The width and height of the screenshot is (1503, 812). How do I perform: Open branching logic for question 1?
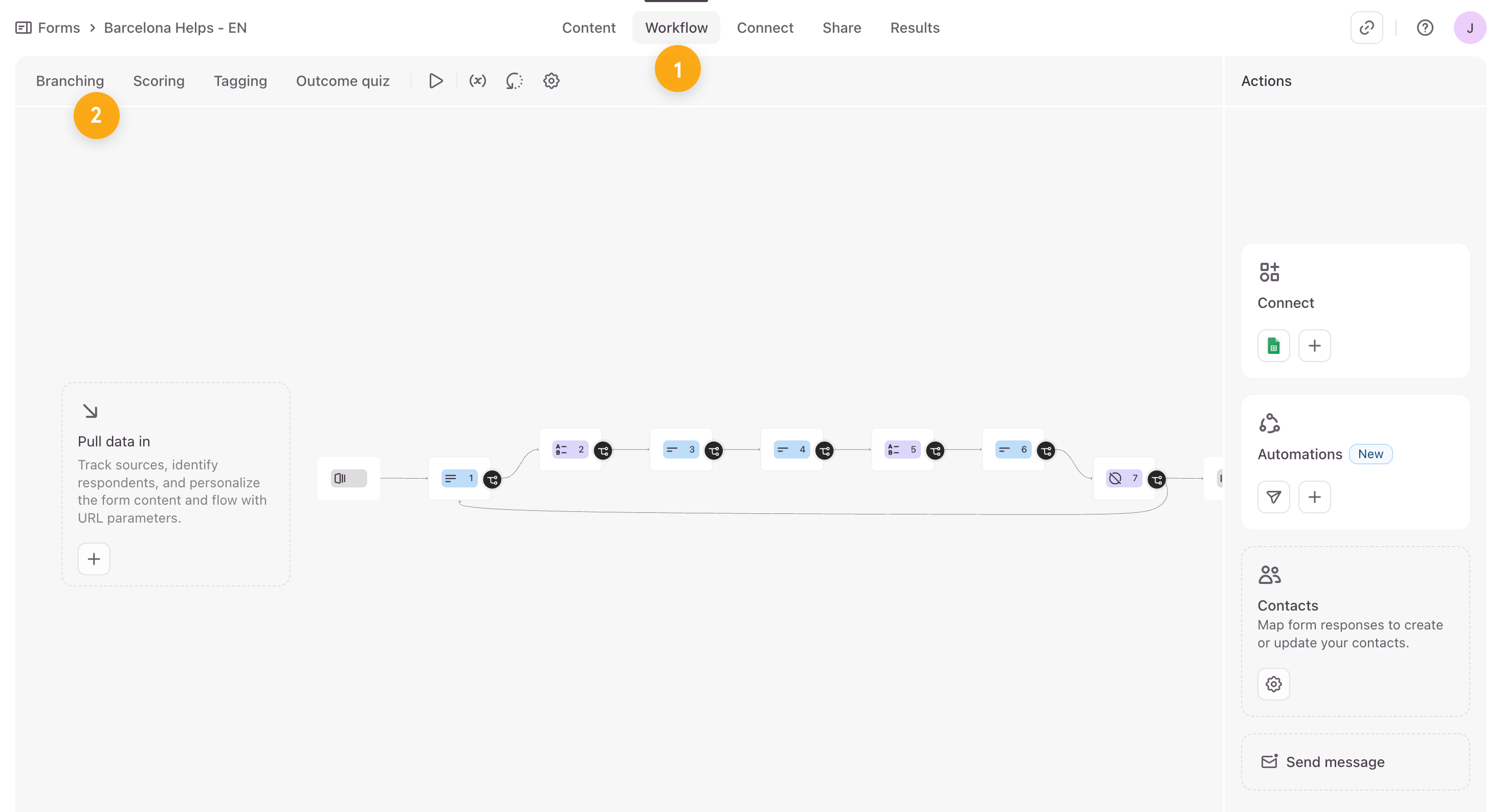[492, 479]
